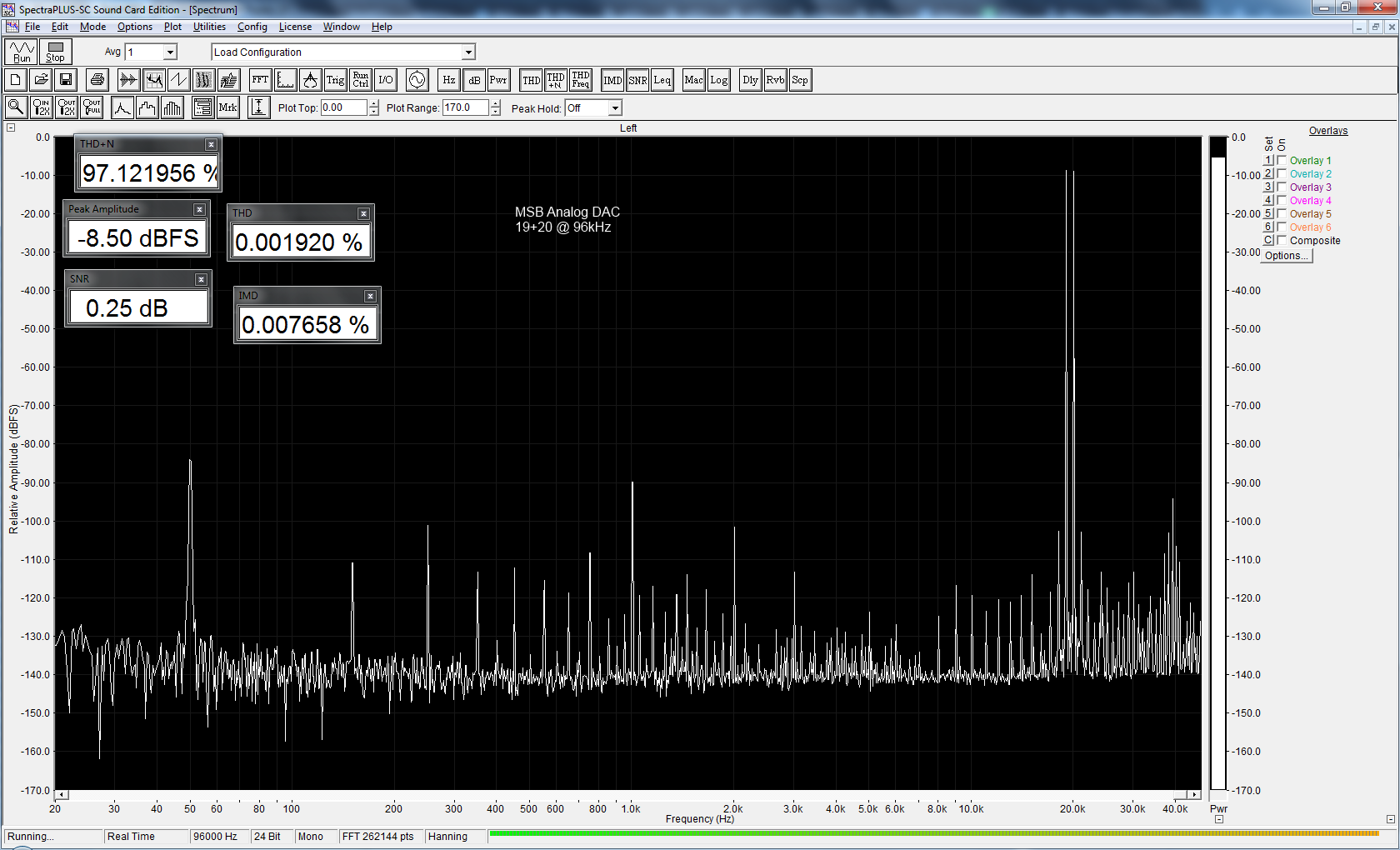The image size is (1400, 850).
Task: Toggle the Overlay 4 checkbox
Action: [1282, 200]
